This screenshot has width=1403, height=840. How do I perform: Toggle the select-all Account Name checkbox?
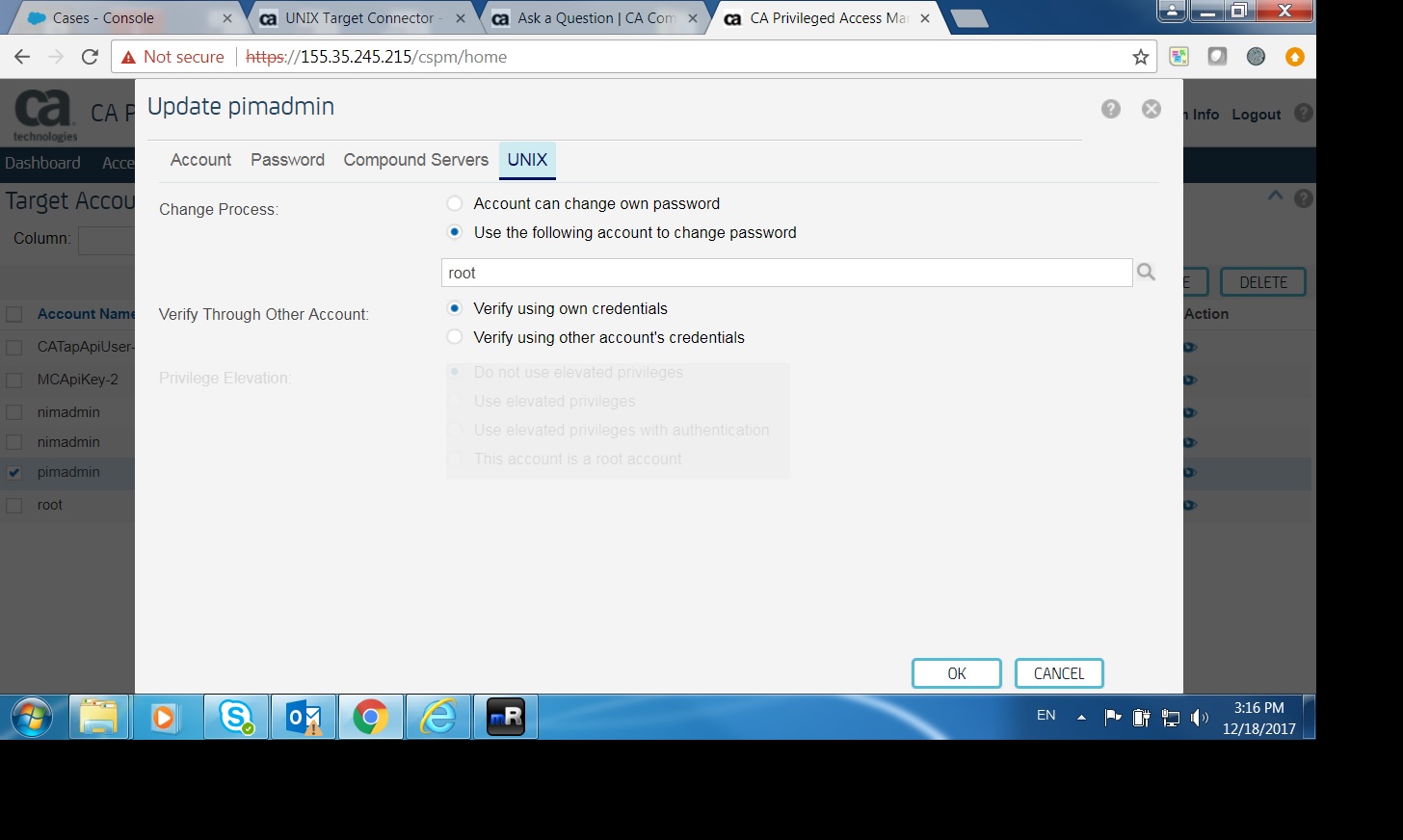[x=14, y=314]
